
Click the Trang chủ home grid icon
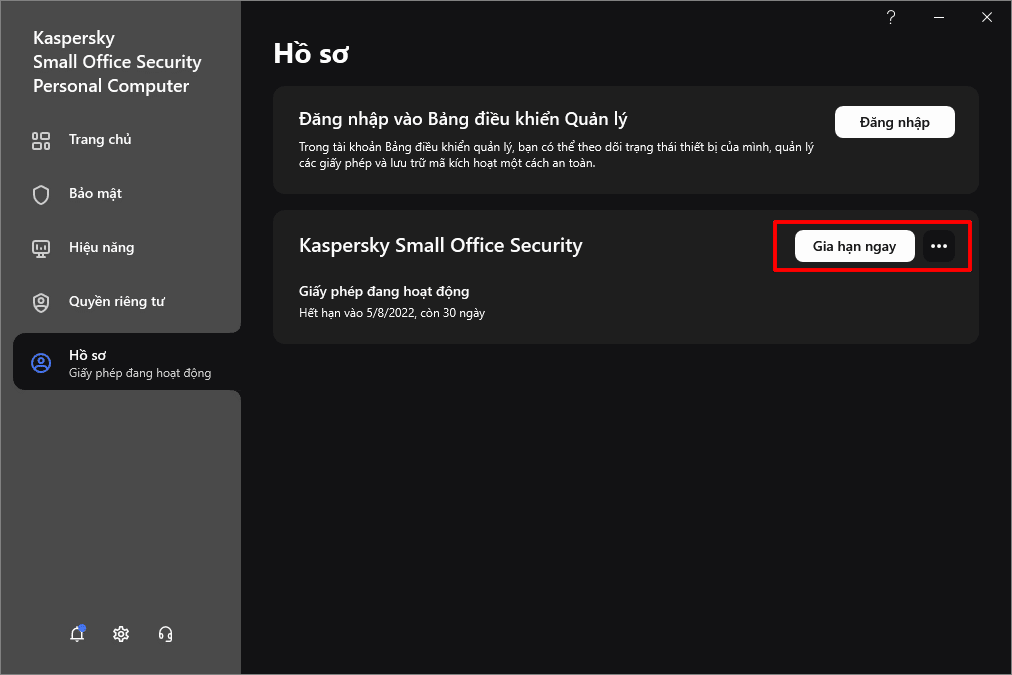click(41, 140)
